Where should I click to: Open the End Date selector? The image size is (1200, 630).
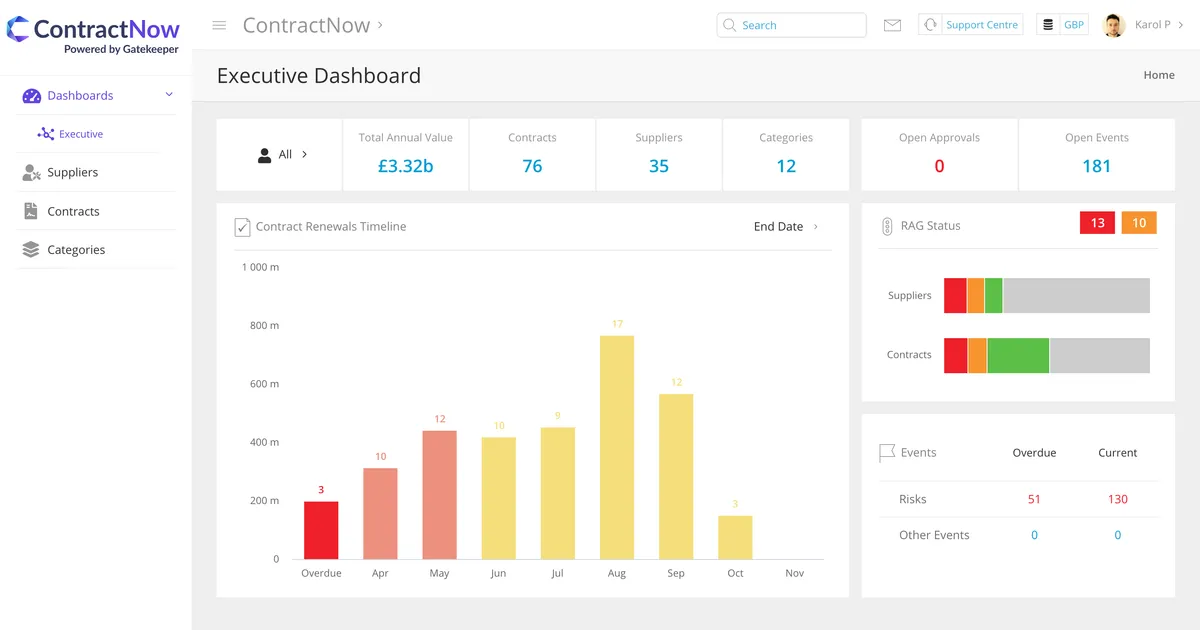(x=786, y=227)
